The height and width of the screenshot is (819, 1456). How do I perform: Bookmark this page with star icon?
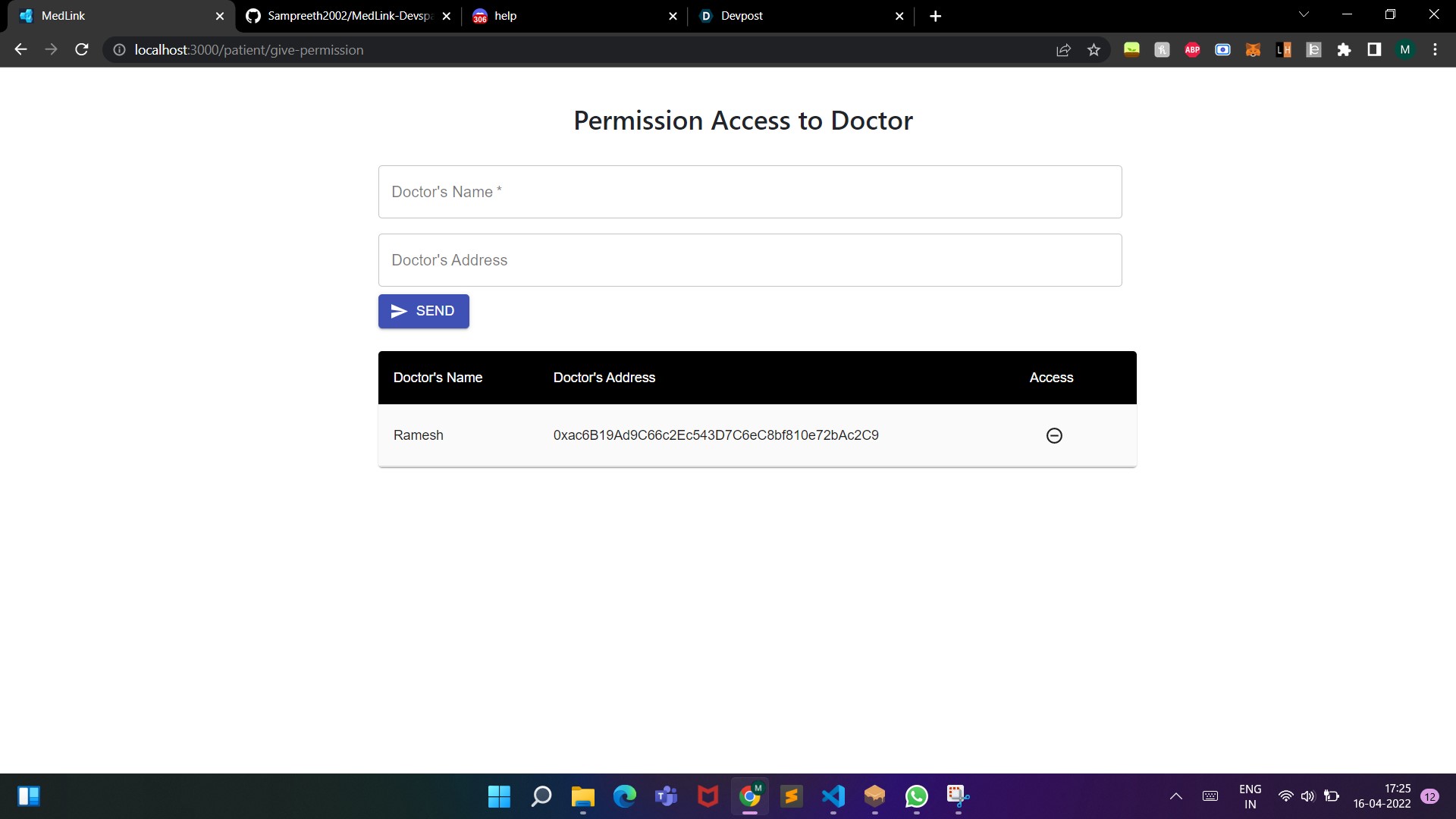click(1094, 50)
